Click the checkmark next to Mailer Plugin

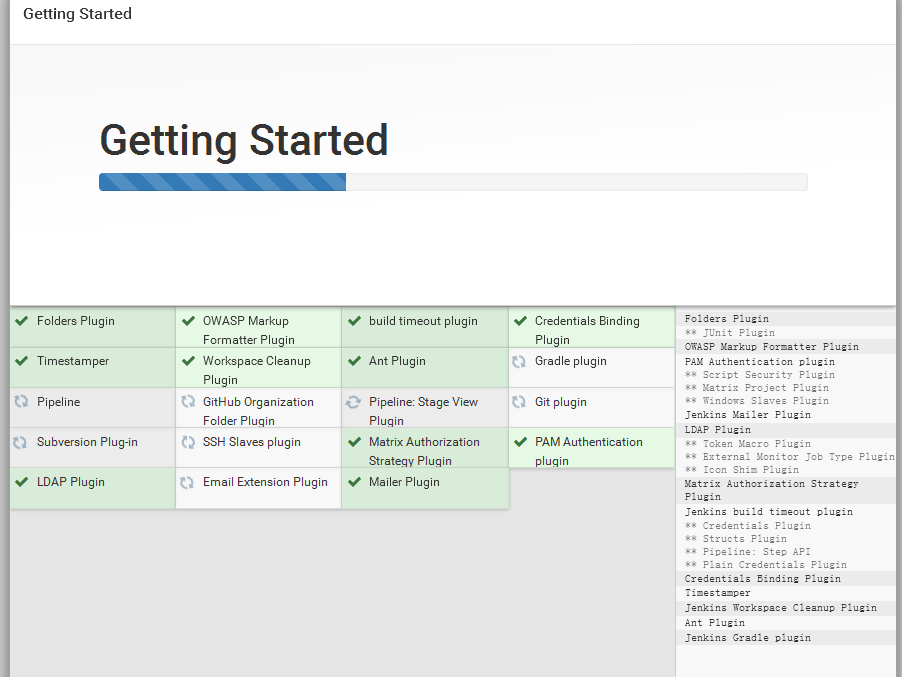354,482
